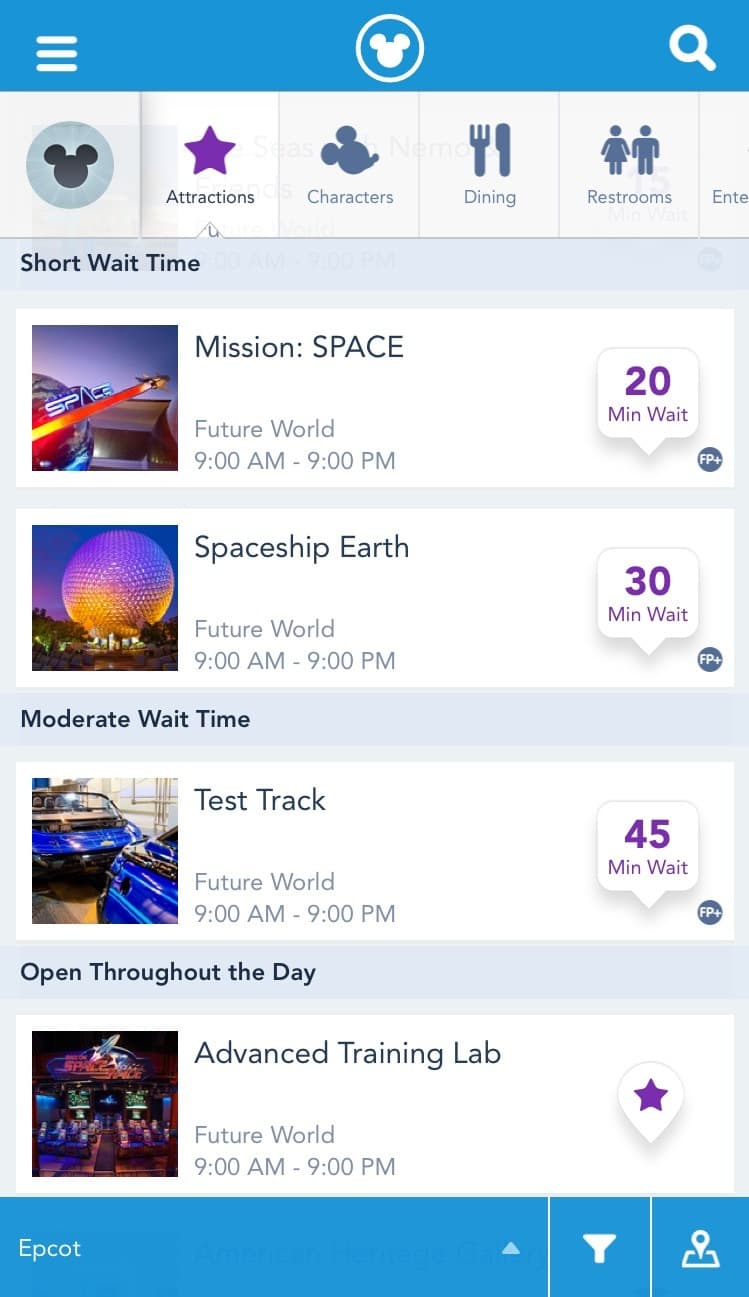Screen dimensions: 749x1297
Task: Tap the FP+ badge on Spaceship Earth
Action: click(709, 661)
